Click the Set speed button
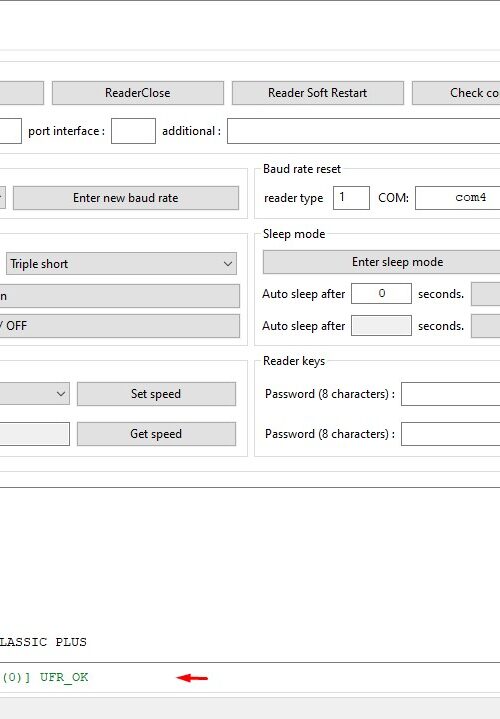The width and height of the screenshot is (500, 719). coord(156,394)
